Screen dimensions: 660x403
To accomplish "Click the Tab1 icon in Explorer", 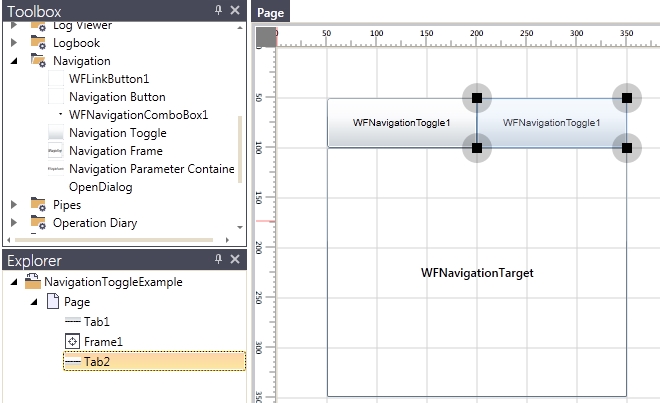I will pos(72,321).
